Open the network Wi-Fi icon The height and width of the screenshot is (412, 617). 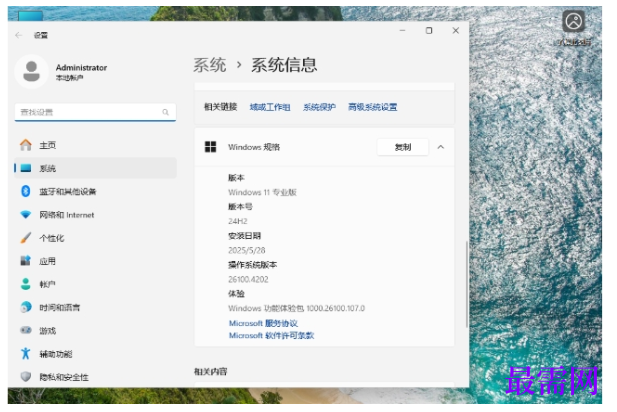[x=26, y=214]
